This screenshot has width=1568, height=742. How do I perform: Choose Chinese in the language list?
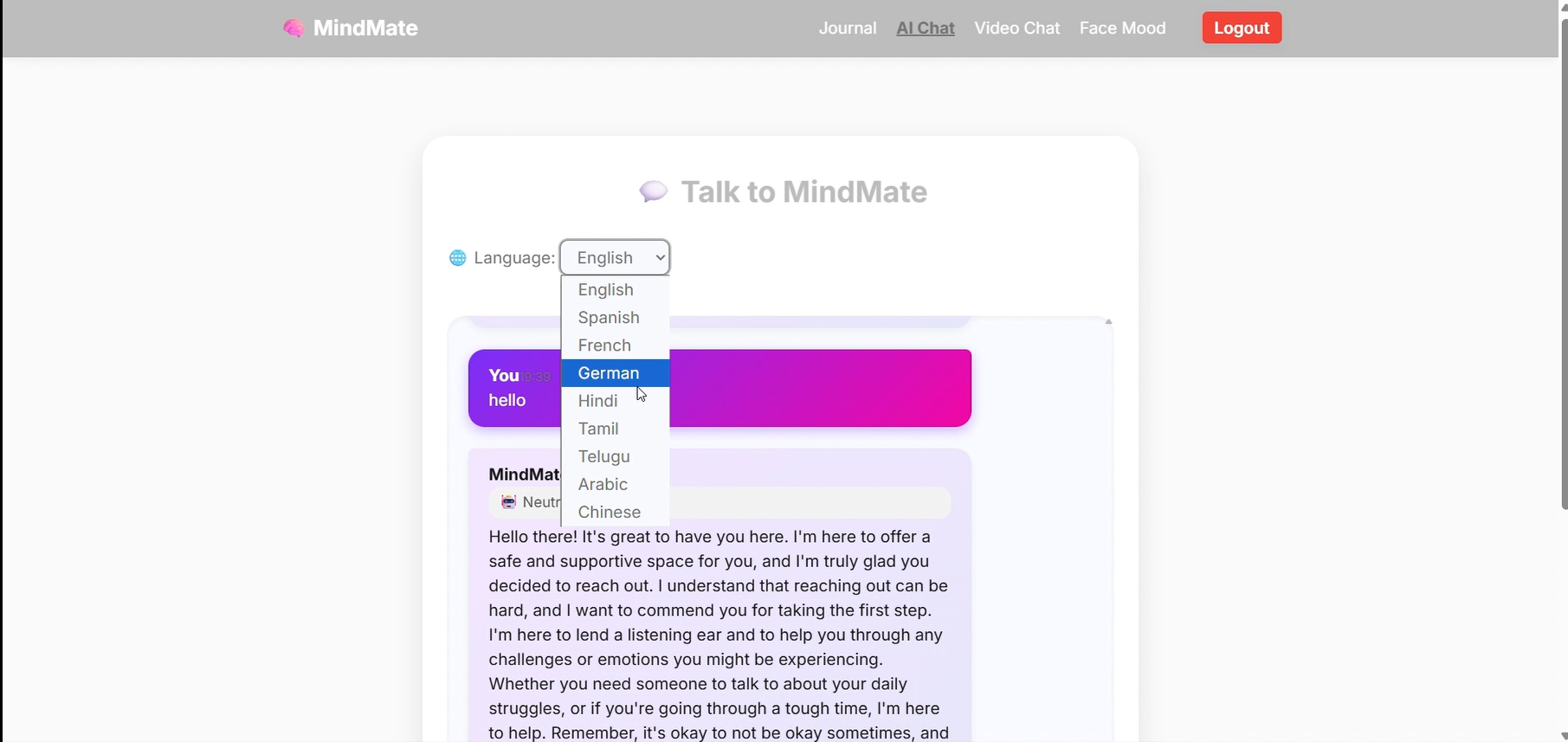point(615,512)
